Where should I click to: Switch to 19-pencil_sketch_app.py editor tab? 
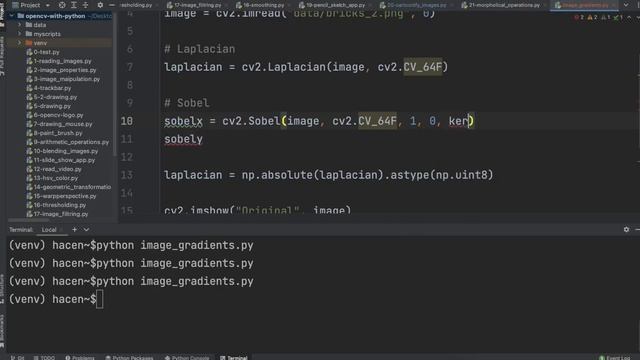point(332,5)
